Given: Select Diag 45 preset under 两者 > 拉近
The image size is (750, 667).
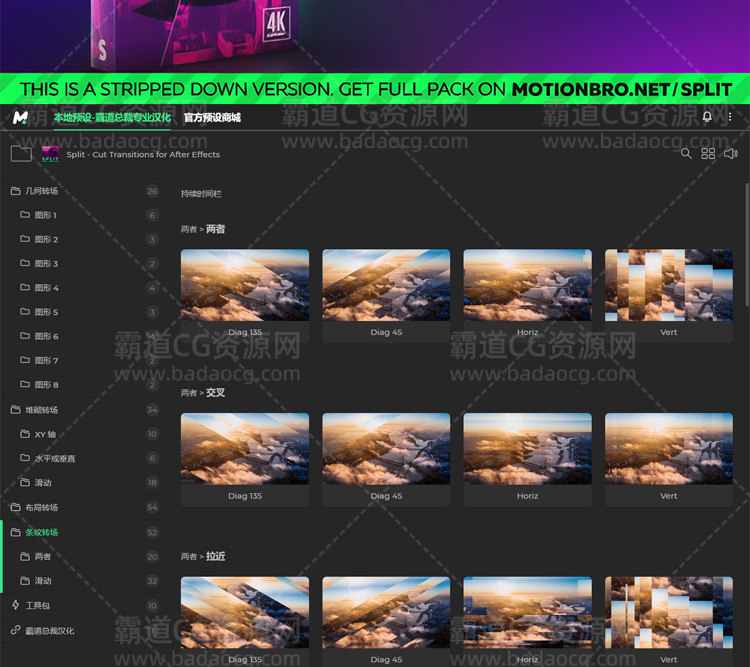Looking at the screenshot, I should [x=386, y=621].
